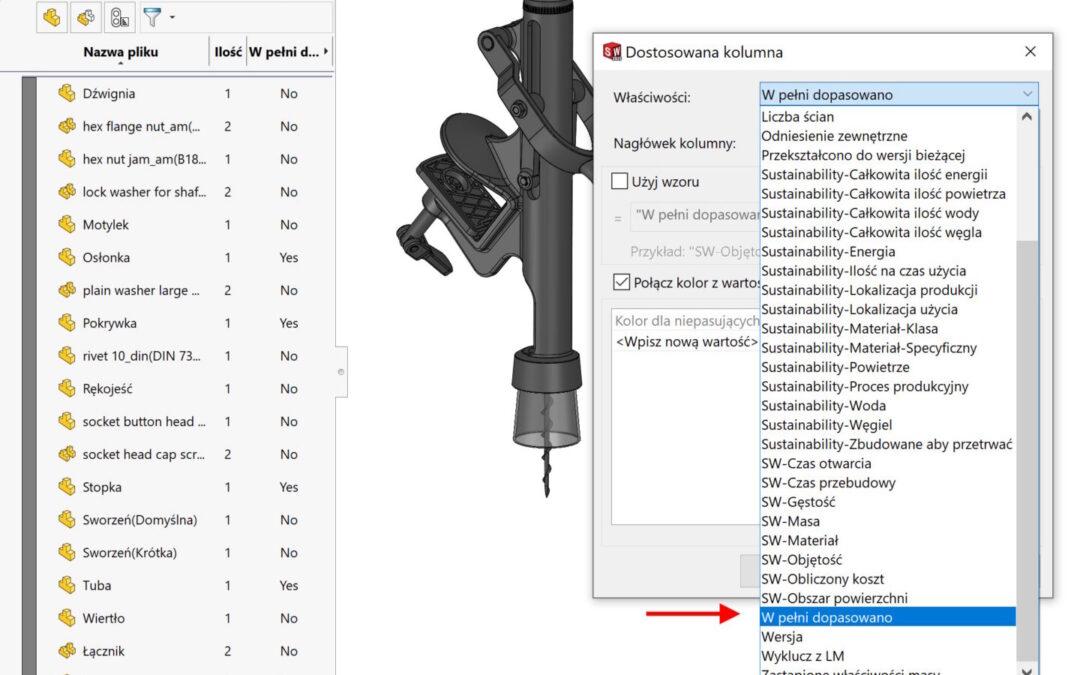Open the filter dropdown arrow
Screen dimensions: 1080x675
pos(172,18)
